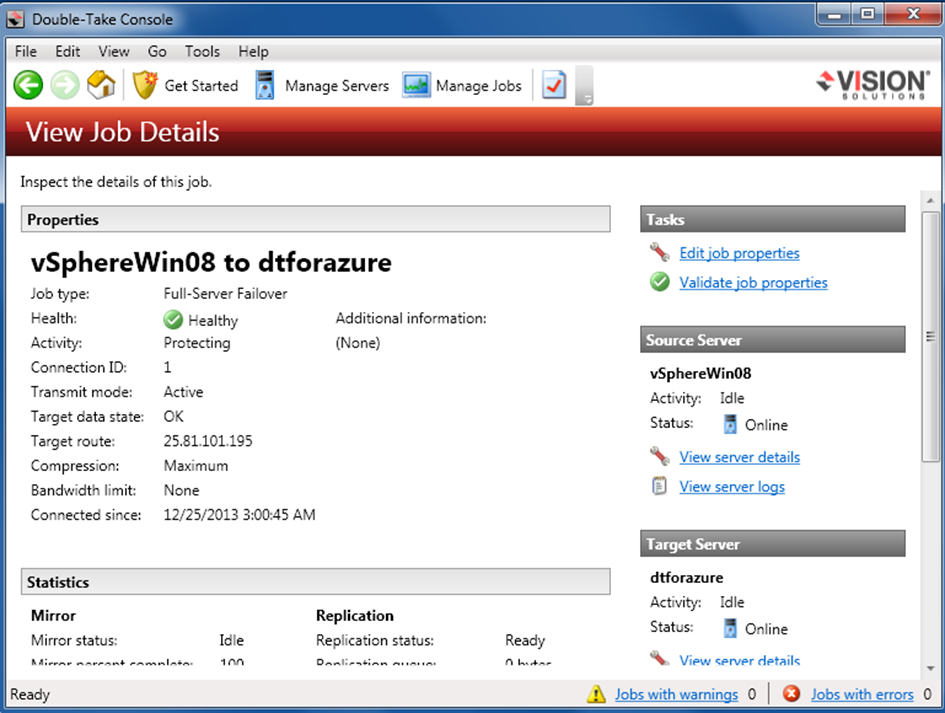This screenshot has width=945, height=713.
Task: Click the Source Server panel header
Action: click(x=773, y=340)
